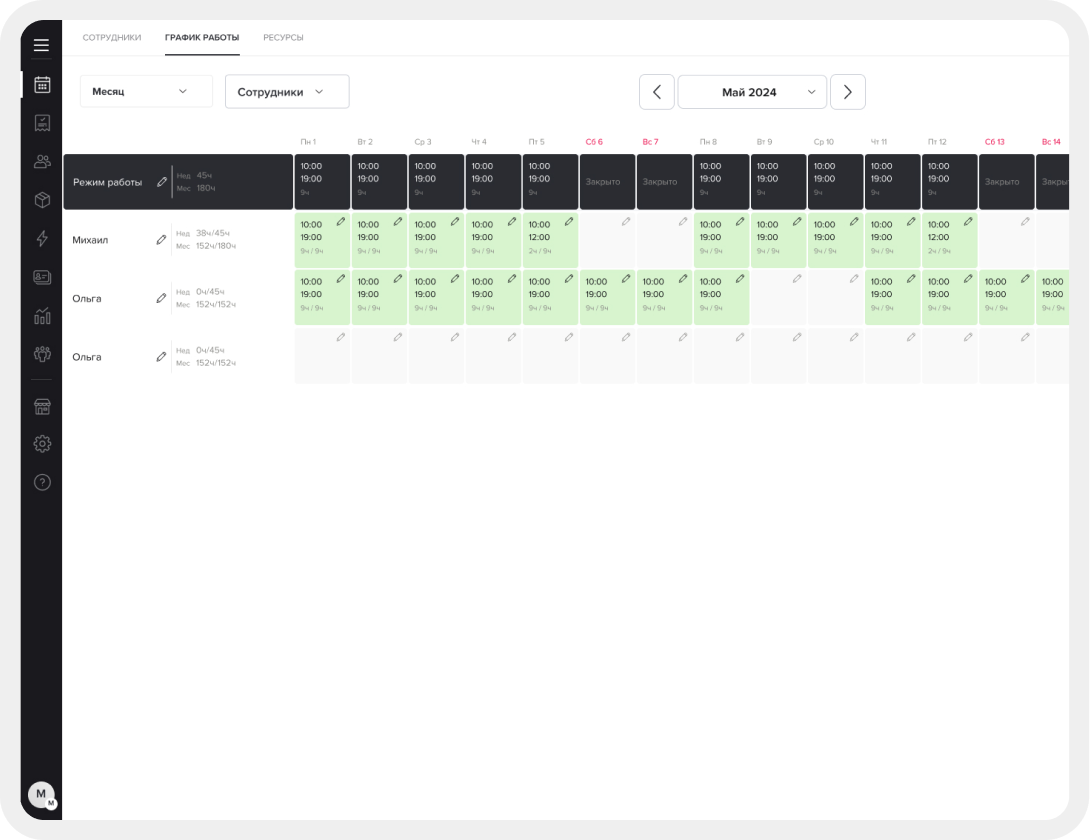Open the ID card sidebar icon

pos(42,277)
